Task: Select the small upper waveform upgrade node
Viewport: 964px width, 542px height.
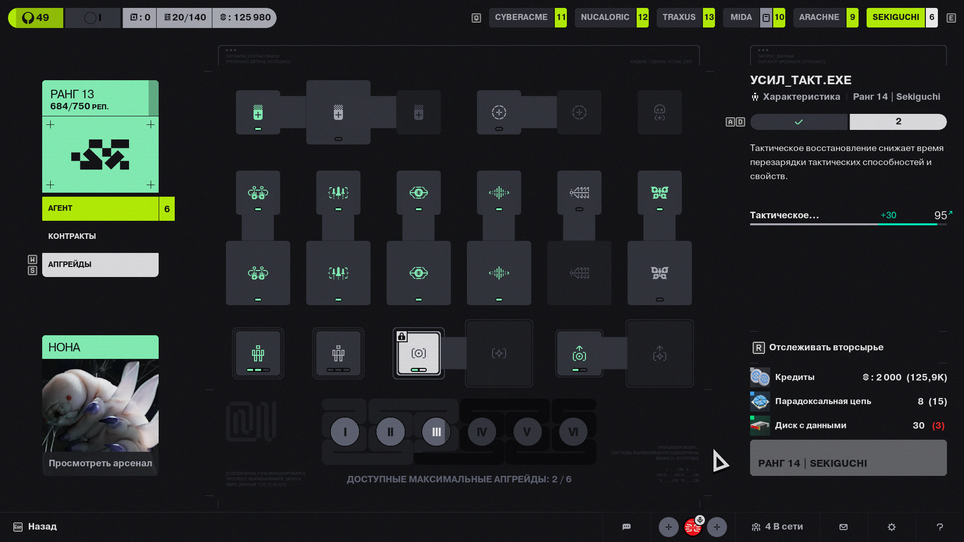Action: 499,193
